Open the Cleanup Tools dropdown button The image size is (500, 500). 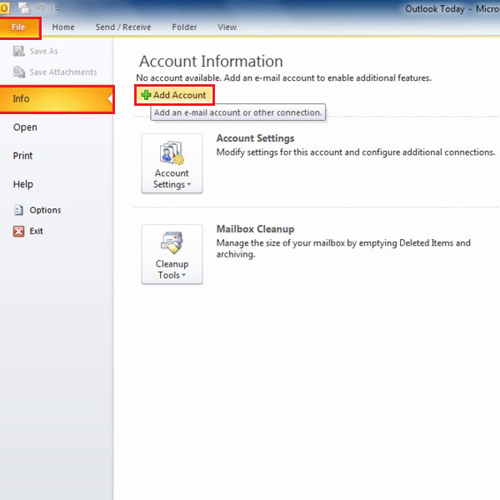pos(172,254)
